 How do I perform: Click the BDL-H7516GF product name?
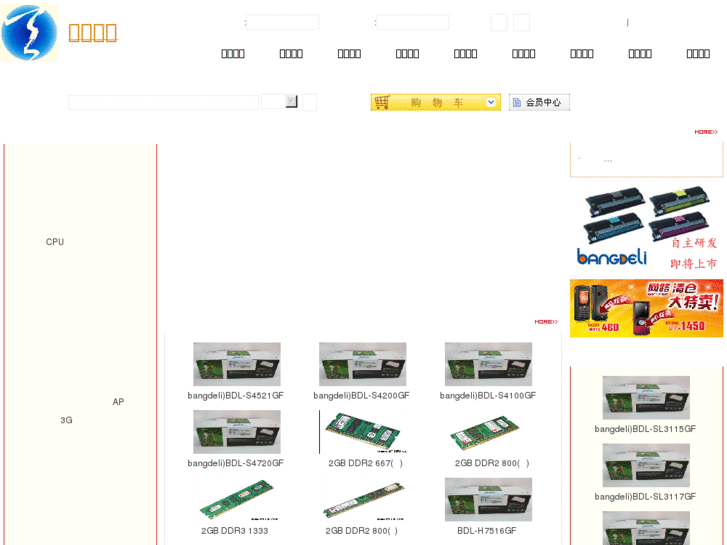click(487, 531)
